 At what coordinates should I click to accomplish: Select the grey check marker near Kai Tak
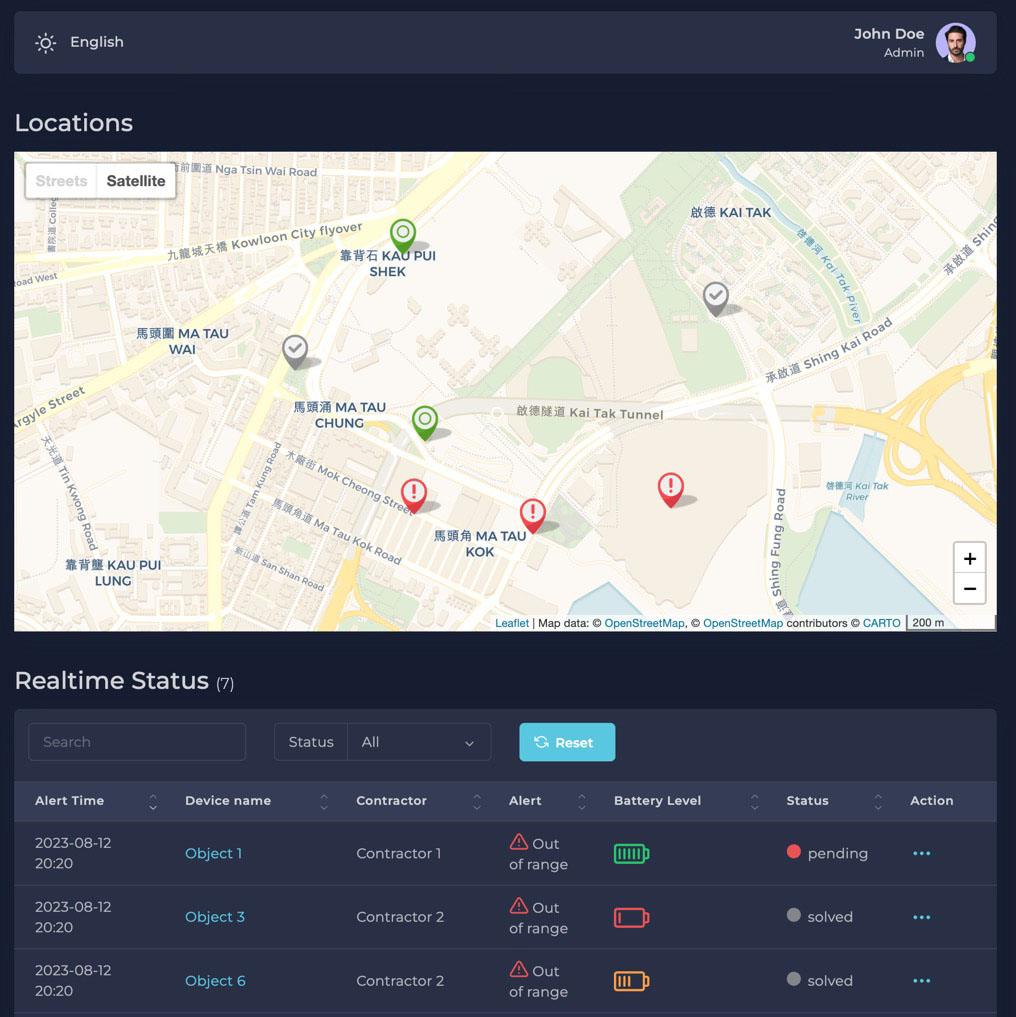click(716, 298)
